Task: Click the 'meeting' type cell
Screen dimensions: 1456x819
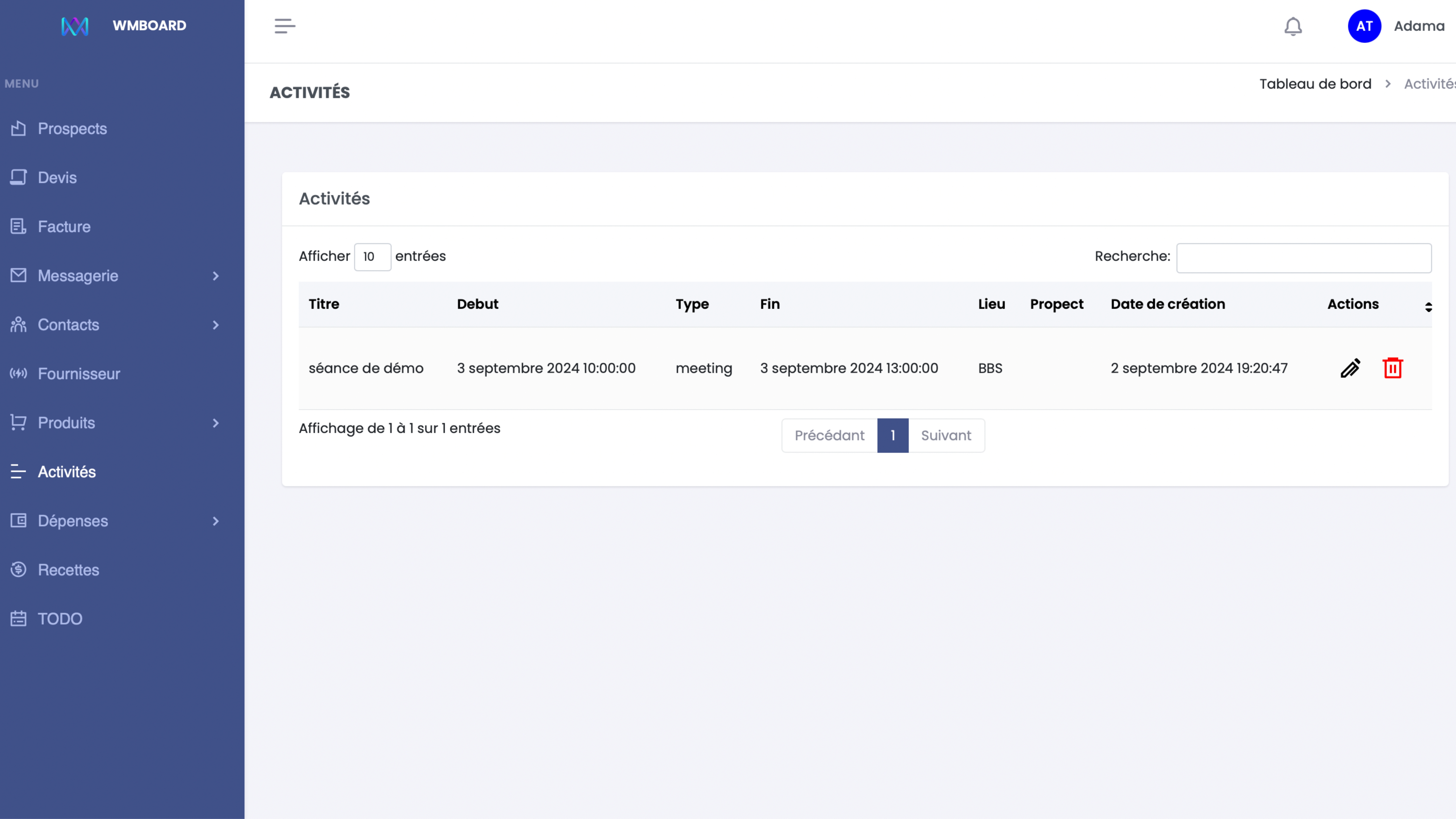Action: click(x=704, y=369)
